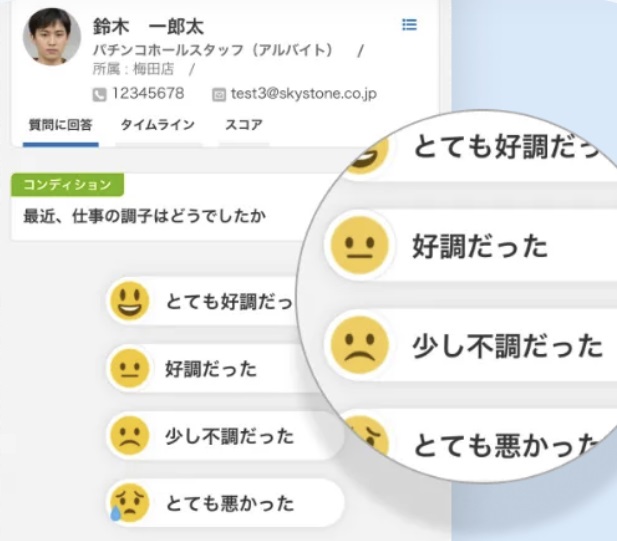Click the green コンディション label

coord(67,185)
